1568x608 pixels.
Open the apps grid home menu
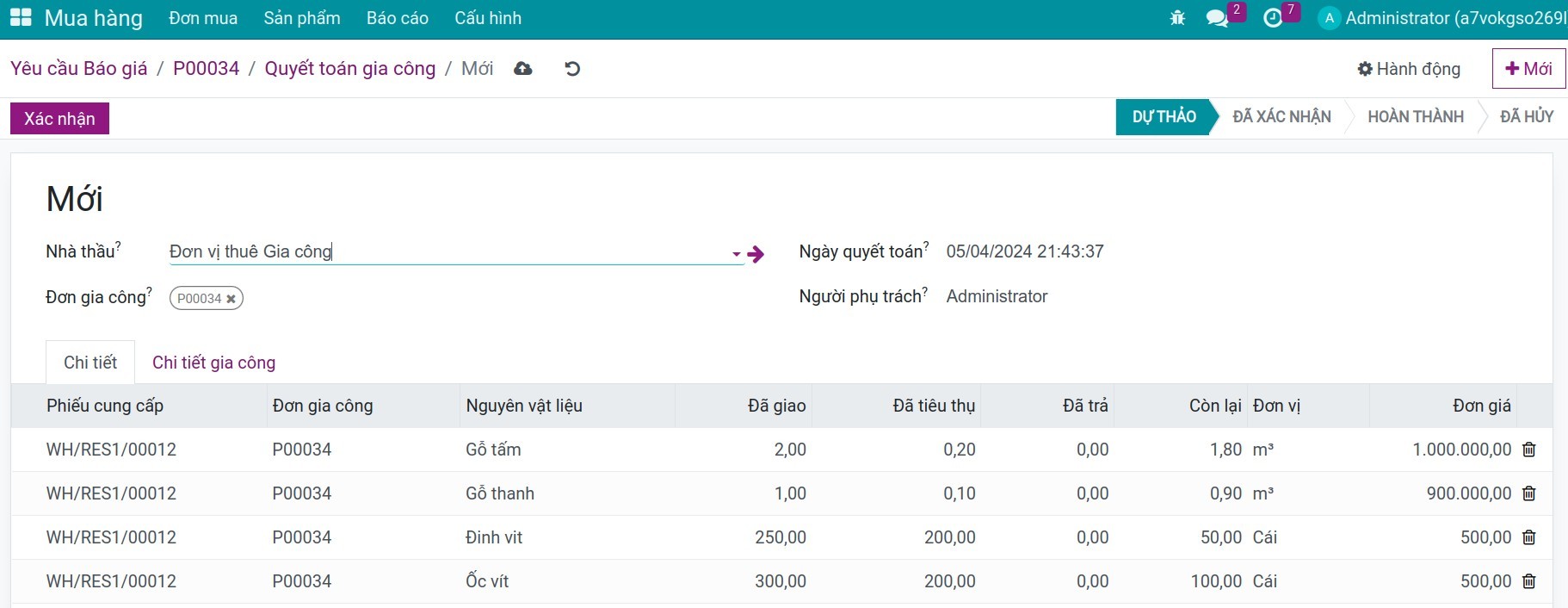pyautogui.click(x=21, y=17)
